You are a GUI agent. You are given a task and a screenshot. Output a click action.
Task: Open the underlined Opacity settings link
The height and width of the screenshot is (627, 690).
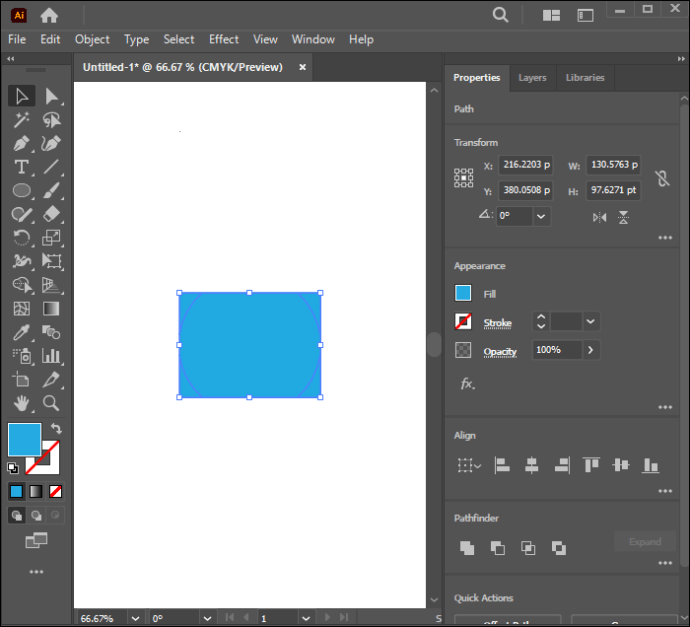click(x=500, y=352)
